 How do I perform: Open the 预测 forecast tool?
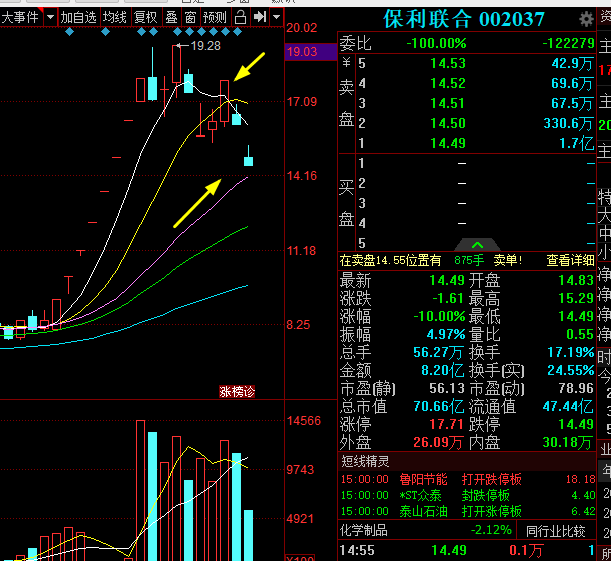(215, 18)
